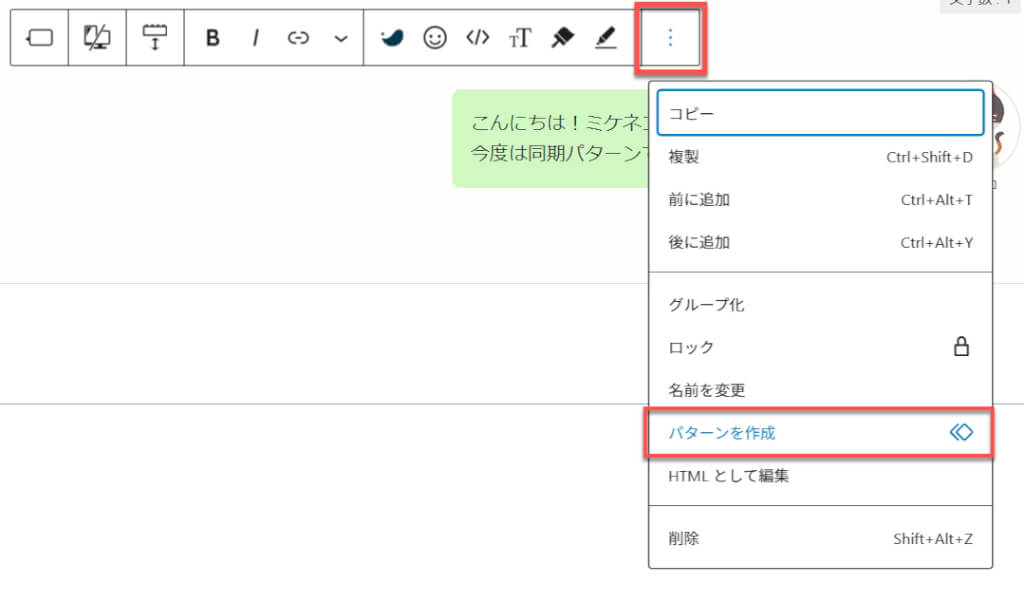This screenshot has height=602, width=1024.
Task: Pick the highlighter marker color tool
Action: [563, 38]
